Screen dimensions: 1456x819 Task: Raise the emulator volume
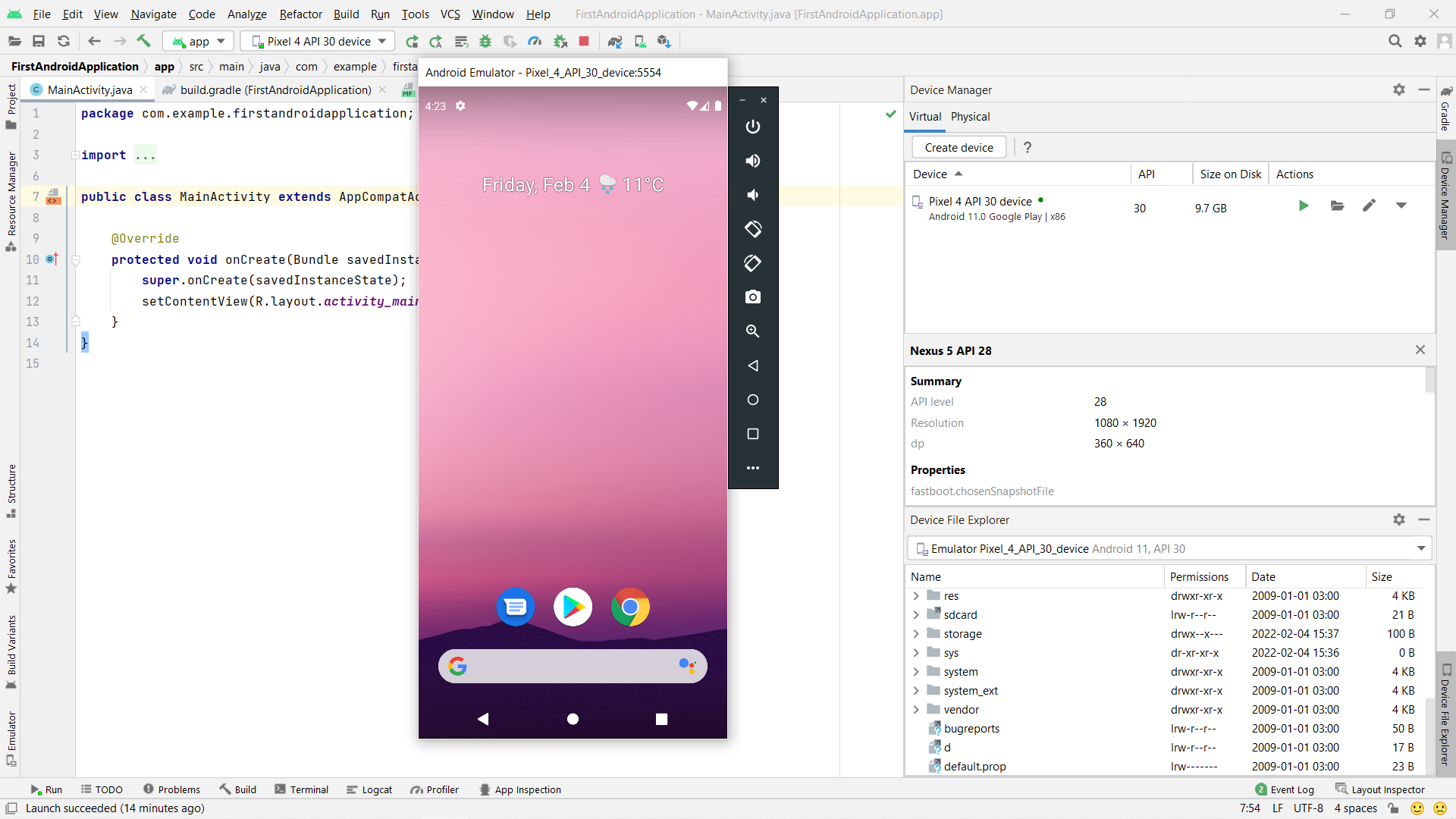point(752,161)
